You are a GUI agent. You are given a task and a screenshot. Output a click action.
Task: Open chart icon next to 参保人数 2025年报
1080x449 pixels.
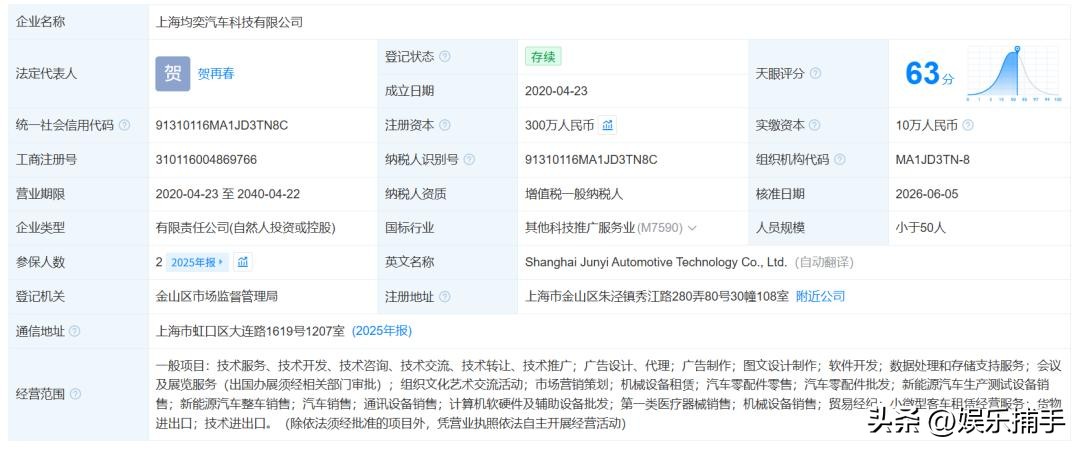click(x=242, y=262)
